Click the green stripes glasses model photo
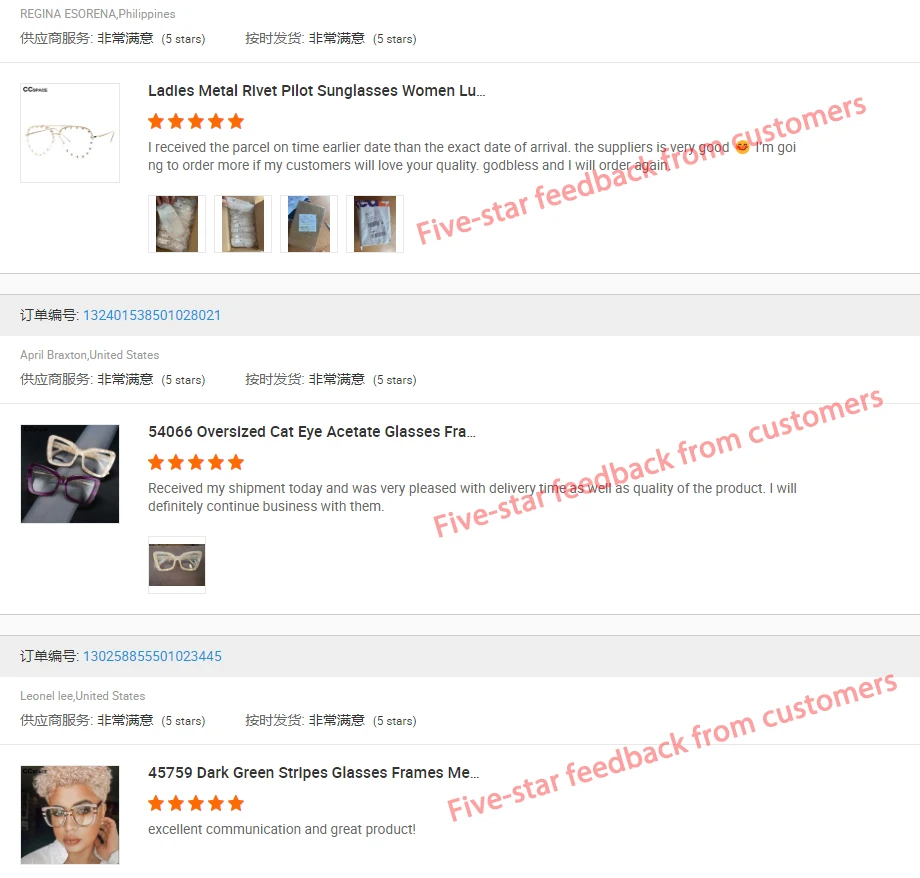The image size is (920, 878). pos(70,815)
